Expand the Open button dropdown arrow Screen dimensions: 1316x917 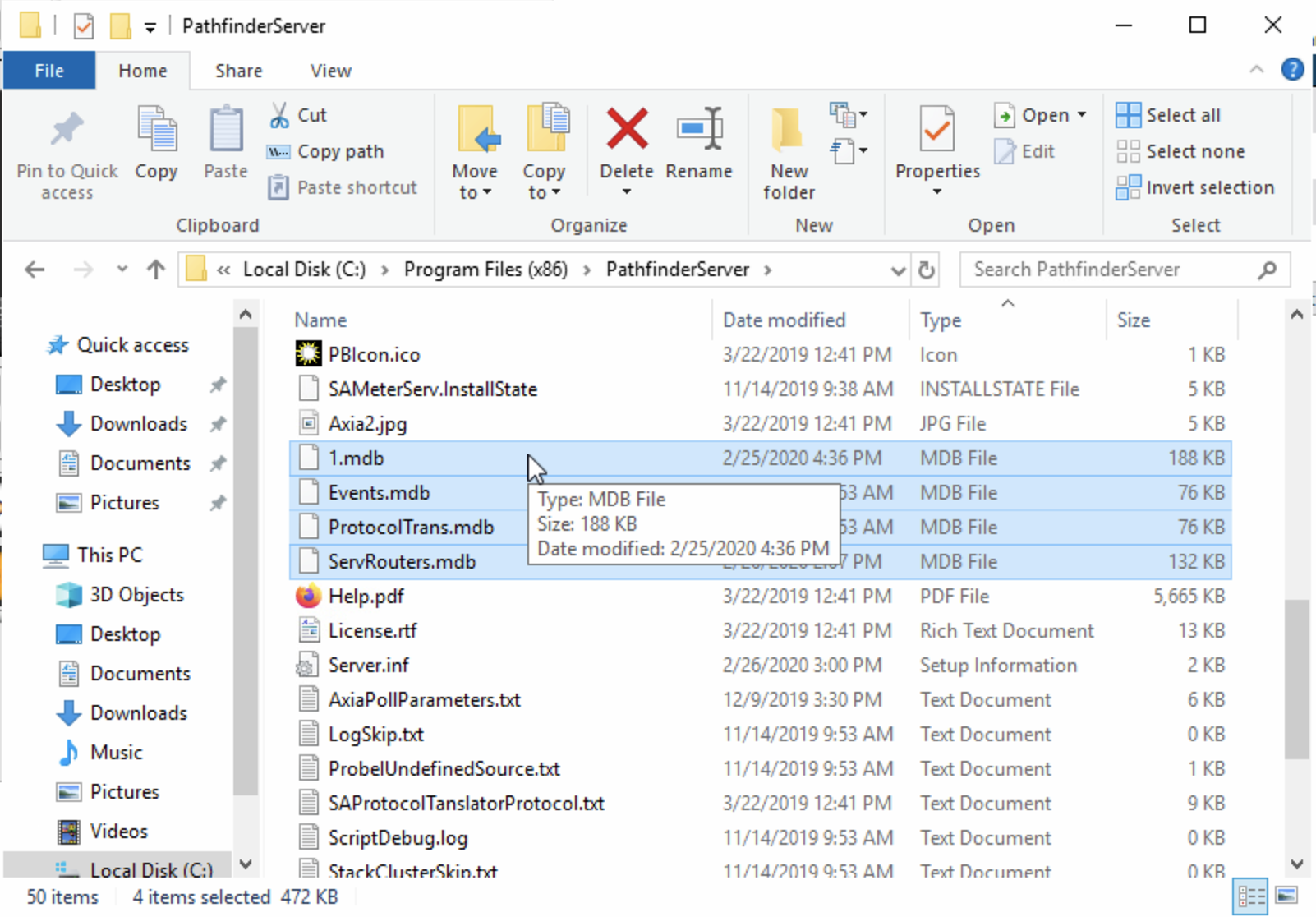1082,115
